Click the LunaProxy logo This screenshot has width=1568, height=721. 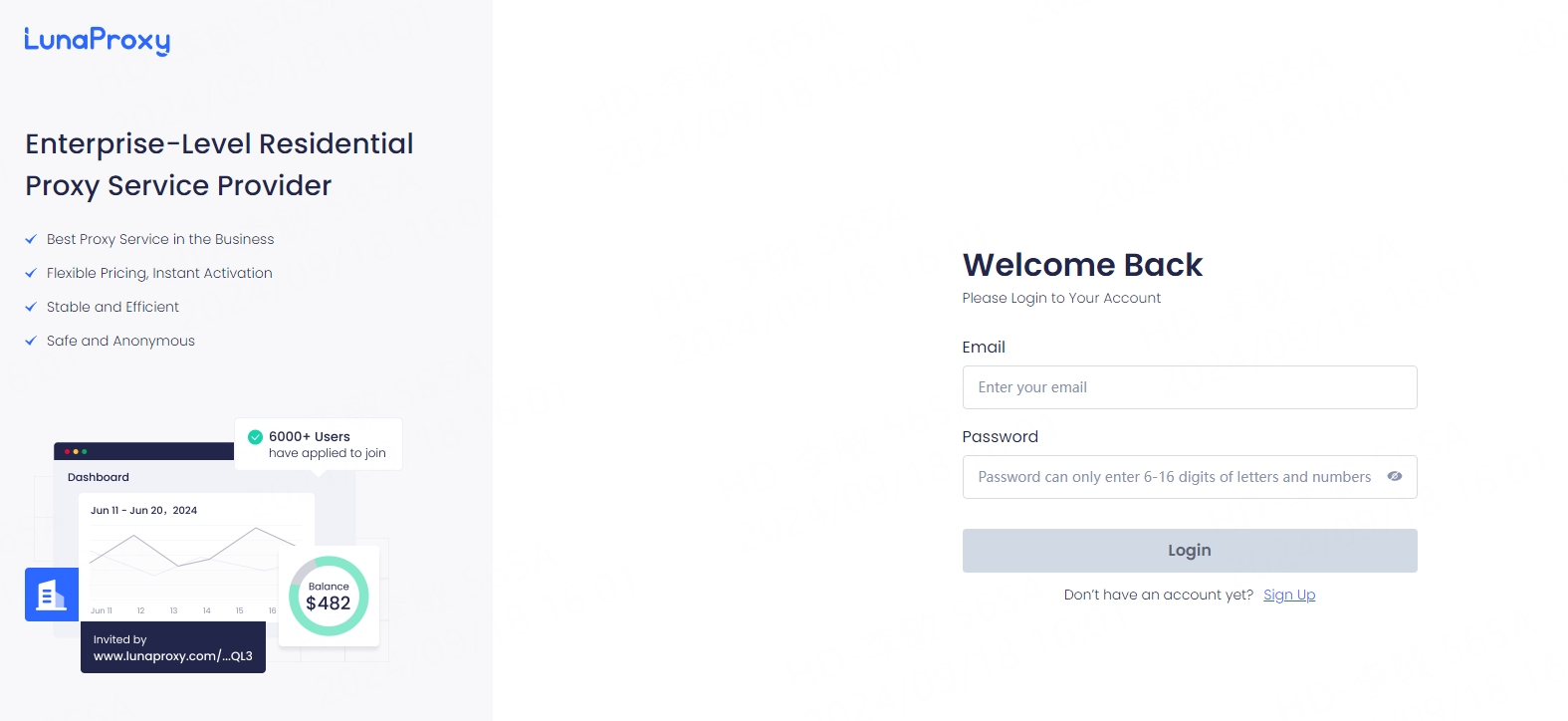pyautogui.click(x=97, y=40)
